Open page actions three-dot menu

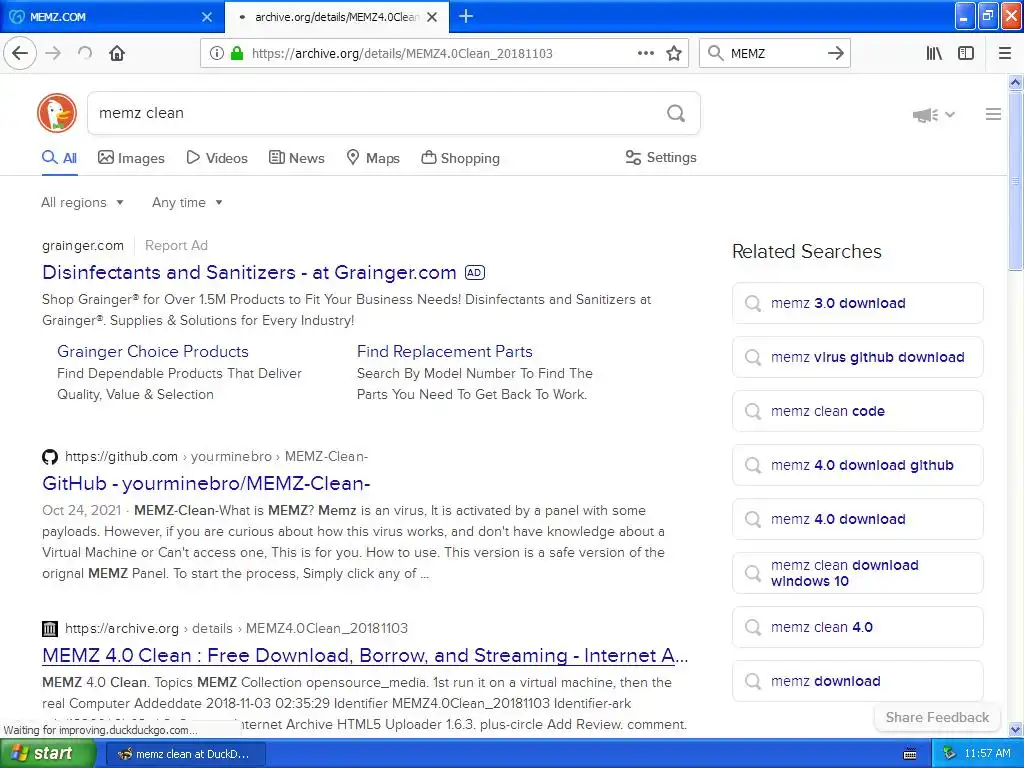(x=646, y=53)
